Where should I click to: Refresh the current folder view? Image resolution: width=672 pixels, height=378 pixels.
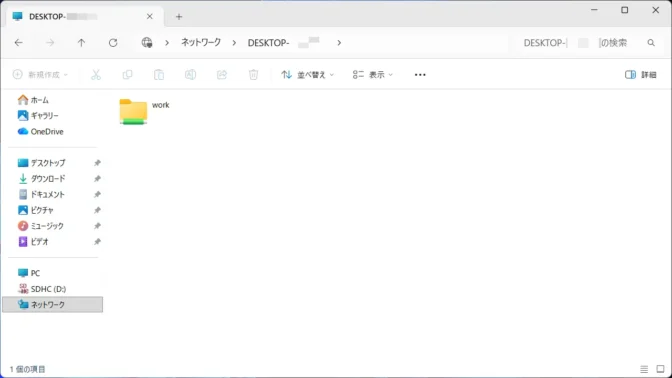[113, 42]
